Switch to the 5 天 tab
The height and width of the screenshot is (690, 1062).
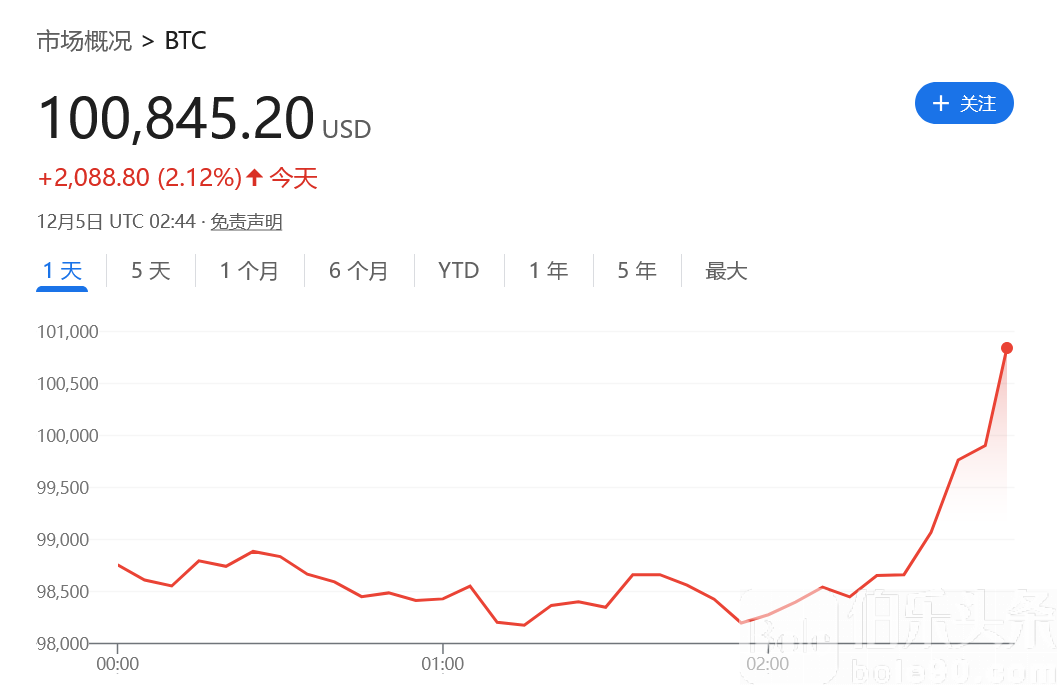(x=151, y=271)
